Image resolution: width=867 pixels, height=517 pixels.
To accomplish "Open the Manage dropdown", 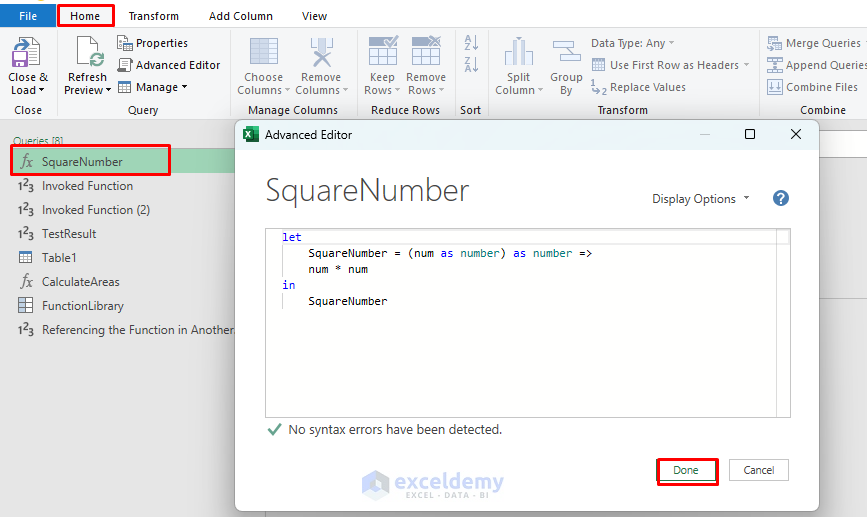I will click(153, 87).
